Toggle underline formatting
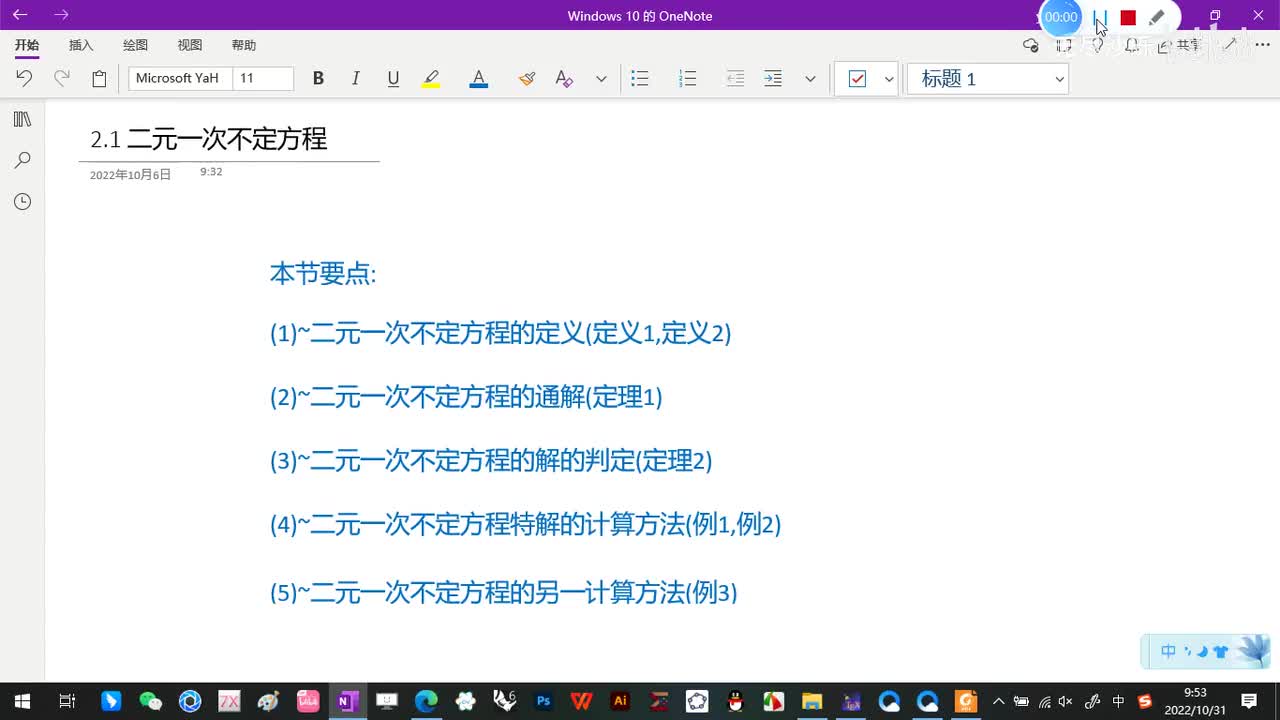This screenshot has width=1280, height=720. [393, 78]
